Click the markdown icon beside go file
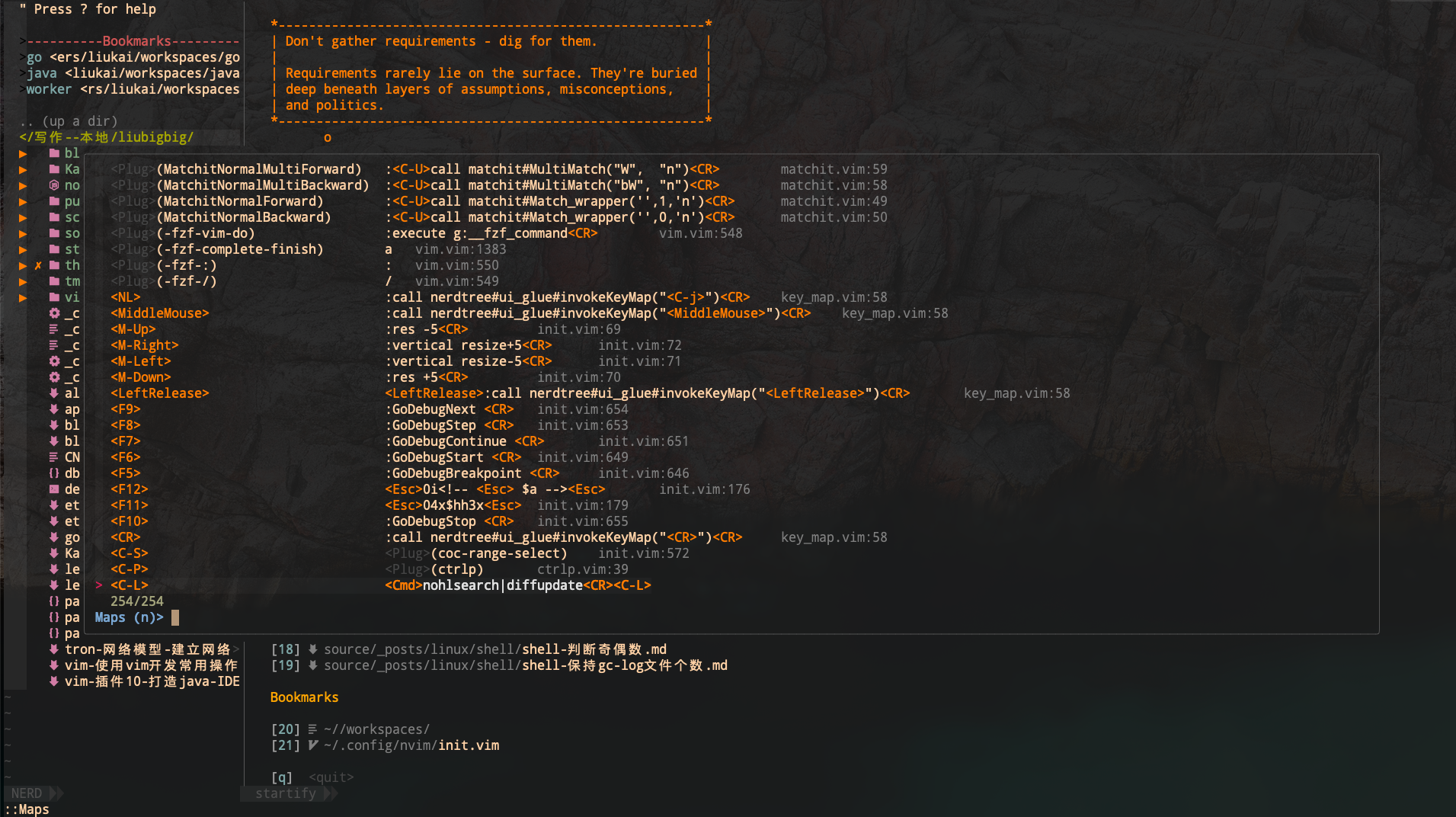 click(54, 537)
